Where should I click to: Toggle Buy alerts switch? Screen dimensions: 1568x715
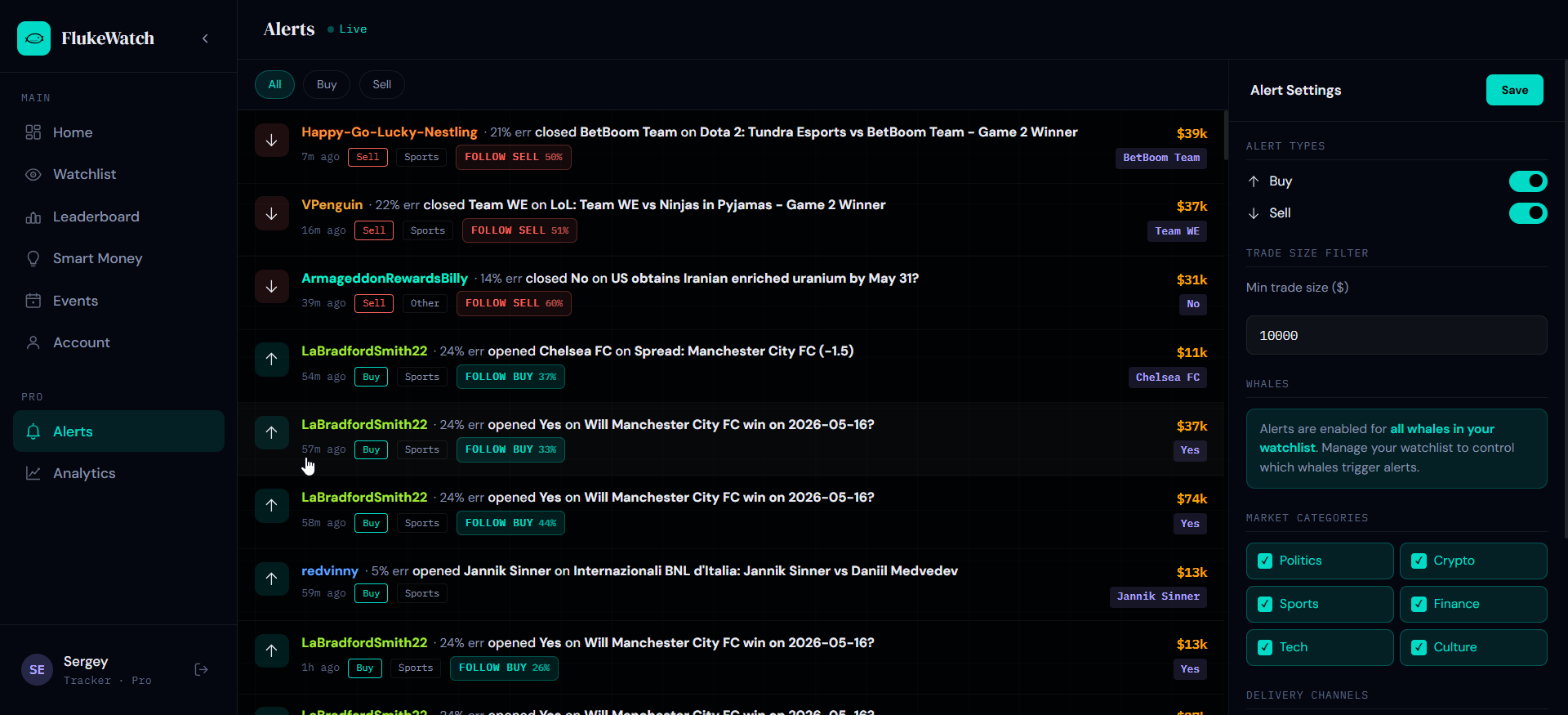click(x=1528, y=181)
